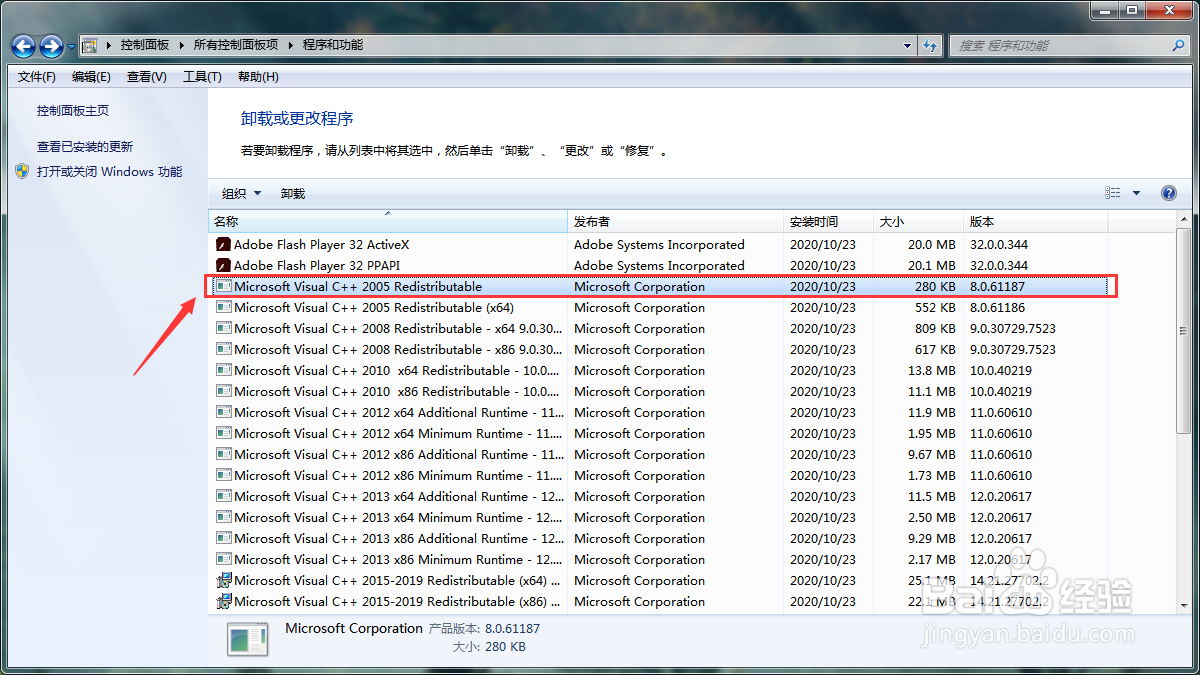Open the change view dropdown arrow
Viewport: 1200px width, 675px height.
[x=1135, y=192]
